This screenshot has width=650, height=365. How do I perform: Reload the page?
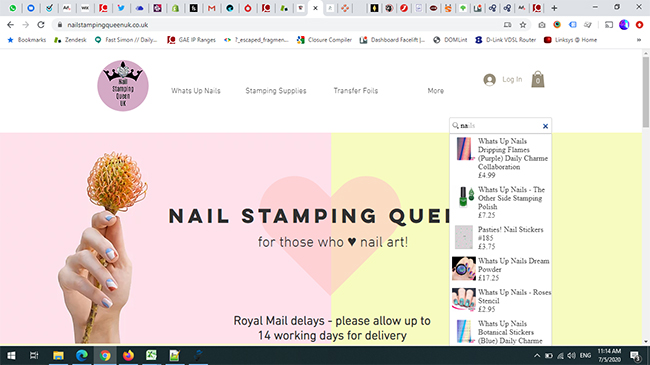[x=41, y=25]
